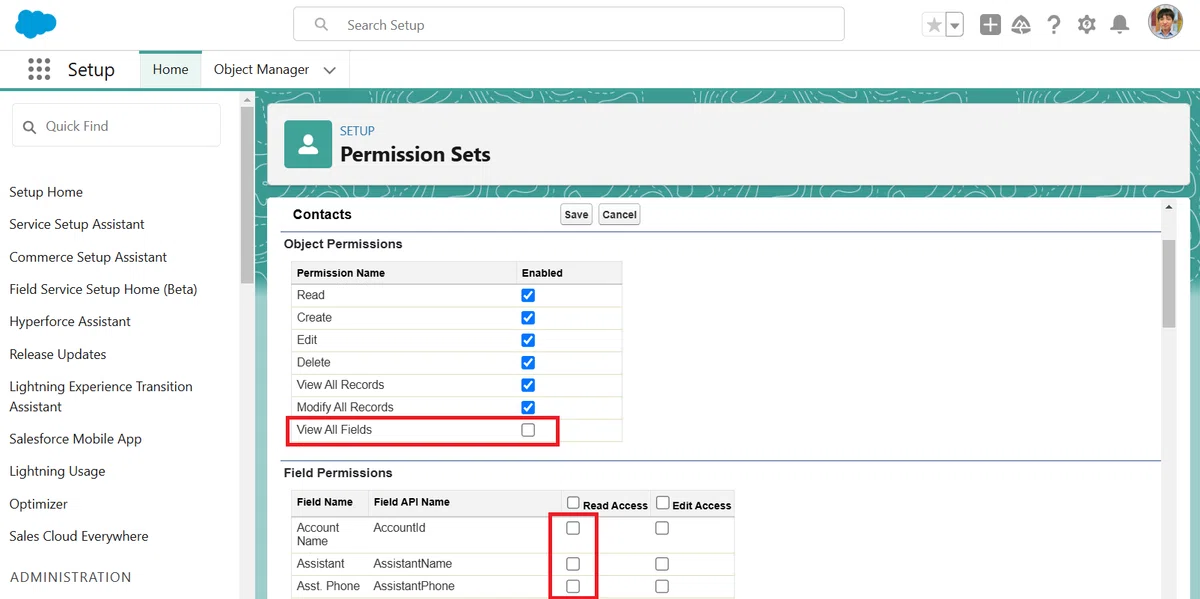Open Release Updates
The width and height of the screenshot is (1200, 599).
point(58,354)
